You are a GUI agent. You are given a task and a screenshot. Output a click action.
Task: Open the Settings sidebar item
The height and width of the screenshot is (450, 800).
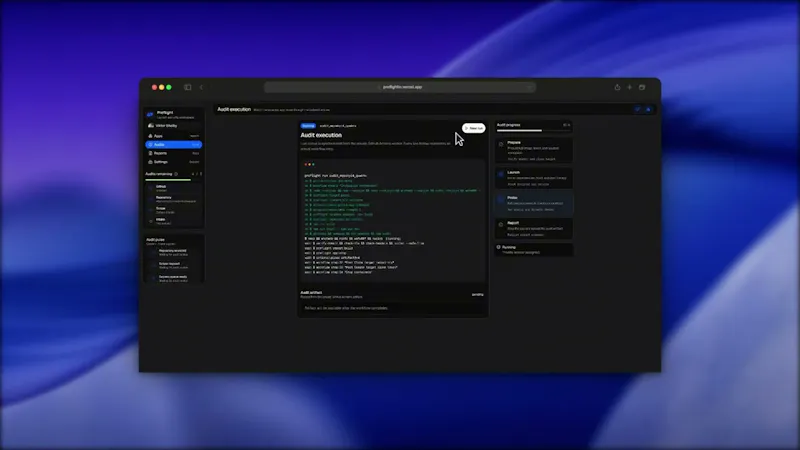pos(173,162)
